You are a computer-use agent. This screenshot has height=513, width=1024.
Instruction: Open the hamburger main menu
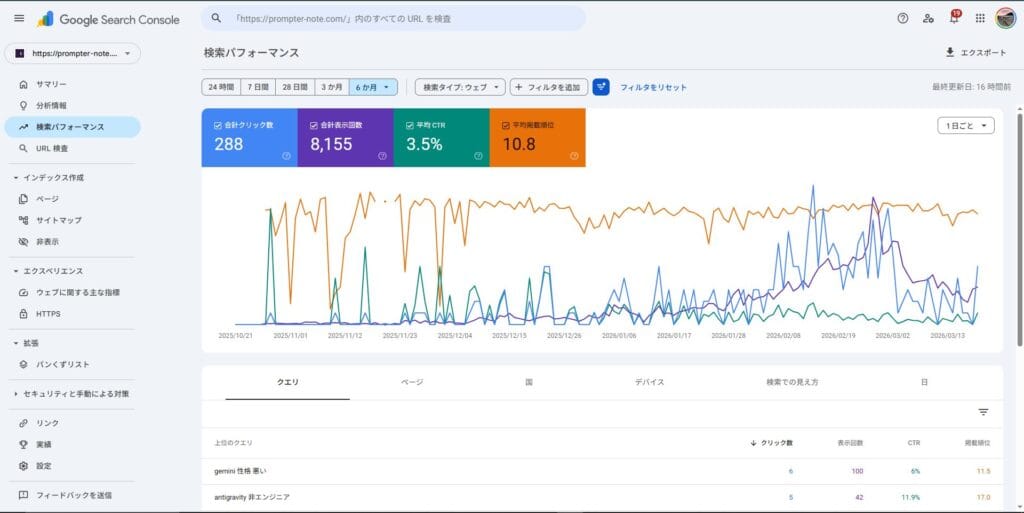tap(18, 18)
